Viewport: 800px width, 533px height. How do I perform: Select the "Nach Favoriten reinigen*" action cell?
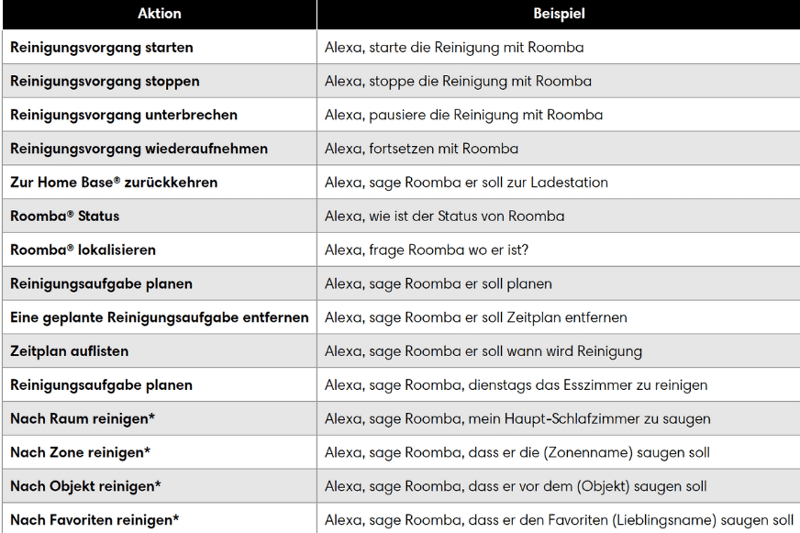pyautogui.click(x=95, y=520)
